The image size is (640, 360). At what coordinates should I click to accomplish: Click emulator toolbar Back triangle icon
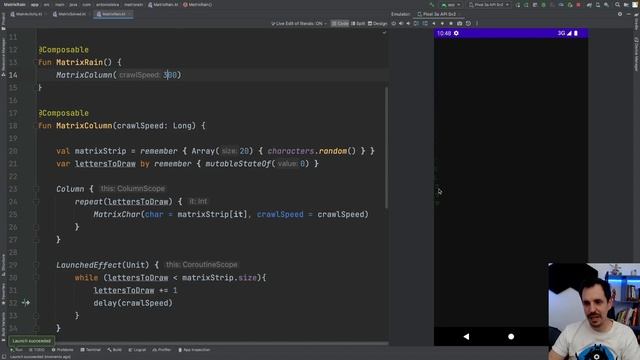tap(433, 23)
